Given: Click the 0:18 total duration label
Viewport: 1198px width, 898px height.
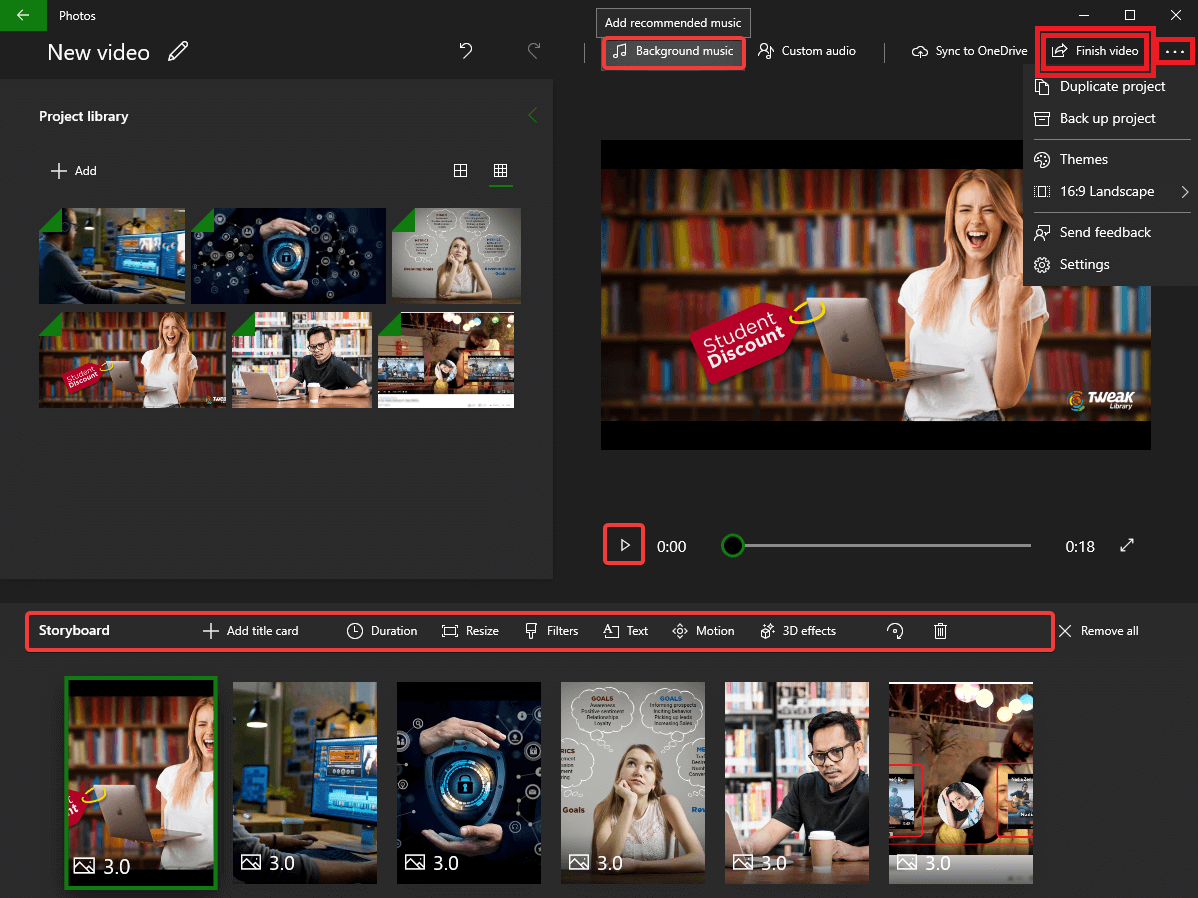Looking at the screenshot, I should 1080,546.
